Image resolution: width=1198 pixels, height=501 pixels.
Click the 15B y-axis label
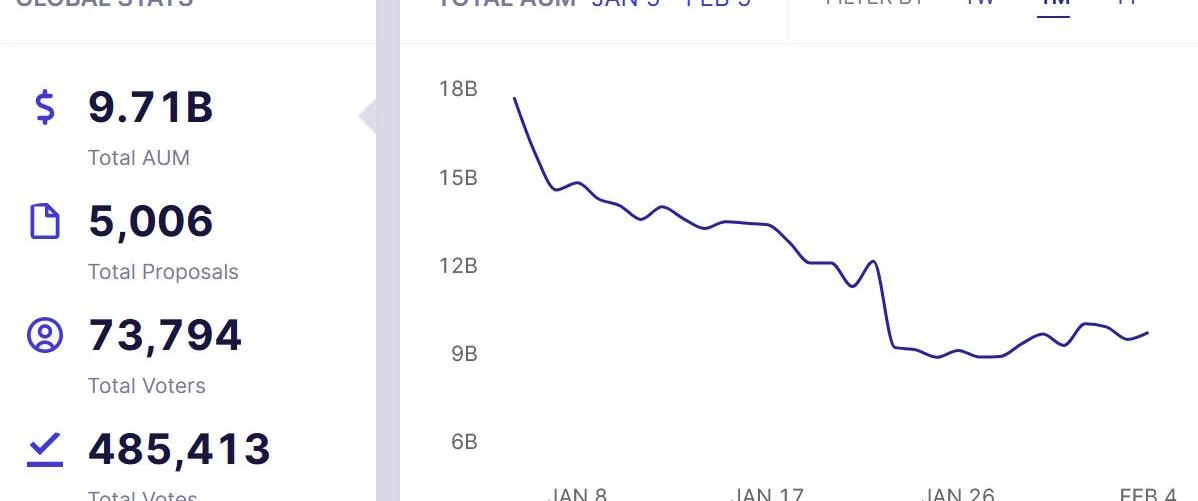tap(458, 178)
